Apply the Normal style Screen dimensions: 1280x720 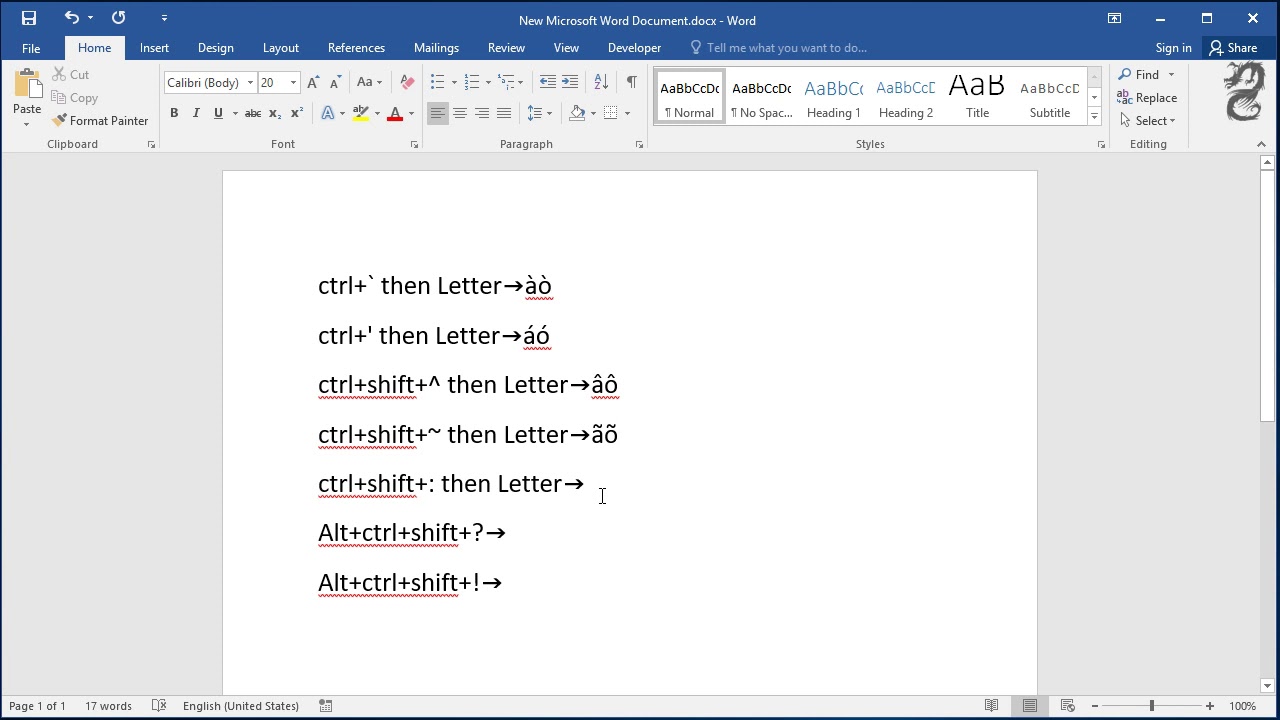pyautogui.click(x=690, y=97)
